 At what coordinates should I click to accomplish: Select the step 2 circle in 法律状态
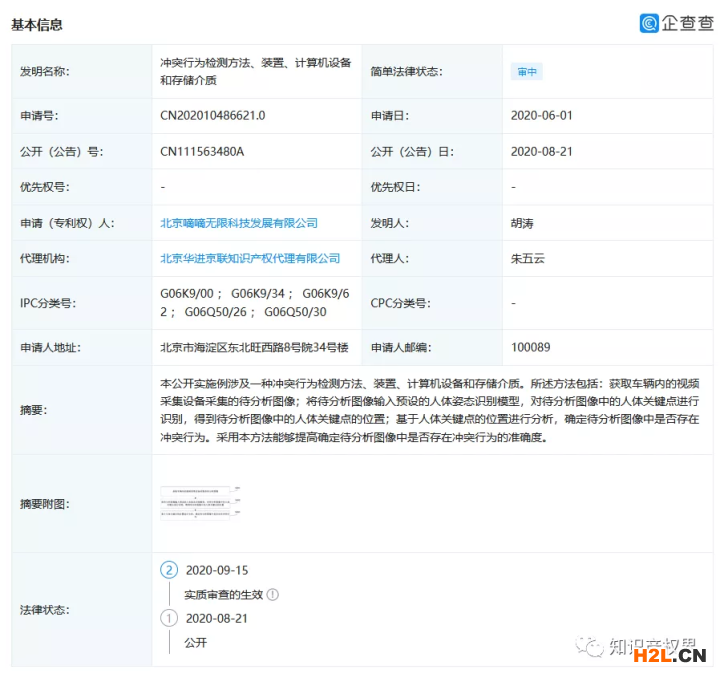pos(169,570)
